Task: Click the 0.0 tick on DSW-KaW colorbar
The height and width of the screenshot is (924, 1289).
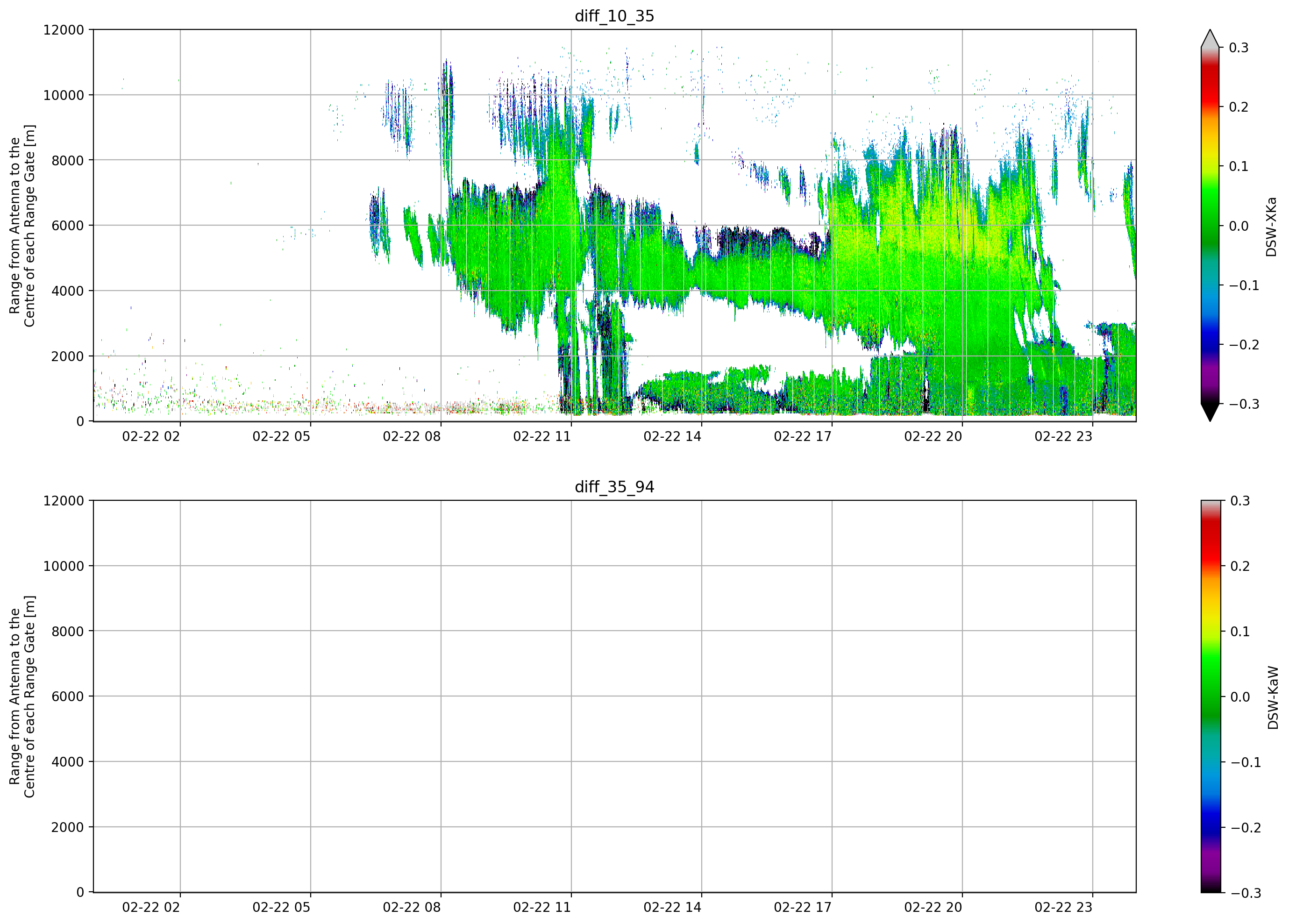Action: [1240, 697]
